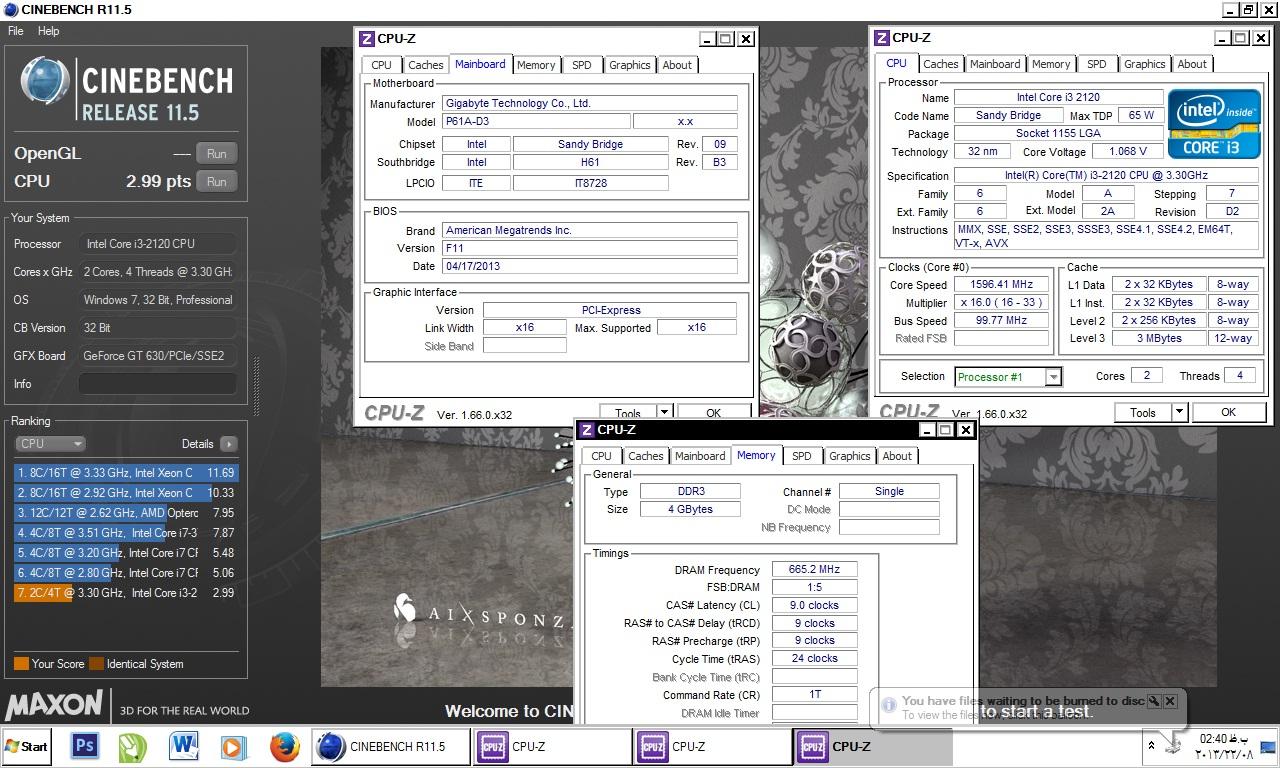Click the info icon in notification balloon
The image size is (1280, 768).
tap(888, 705)
